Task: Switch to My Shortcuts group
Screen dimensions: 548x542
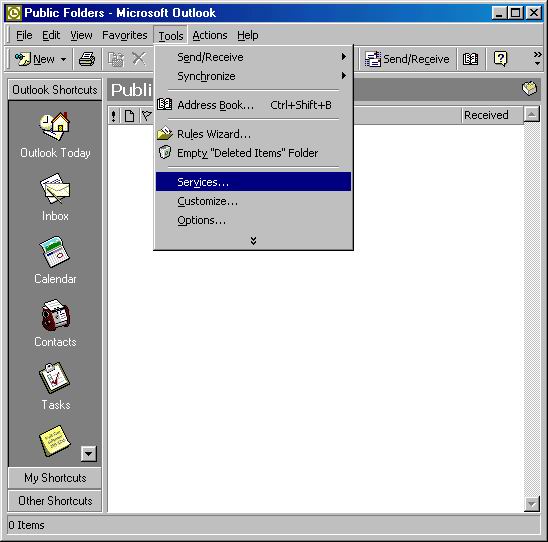Action: coord(55,478)
